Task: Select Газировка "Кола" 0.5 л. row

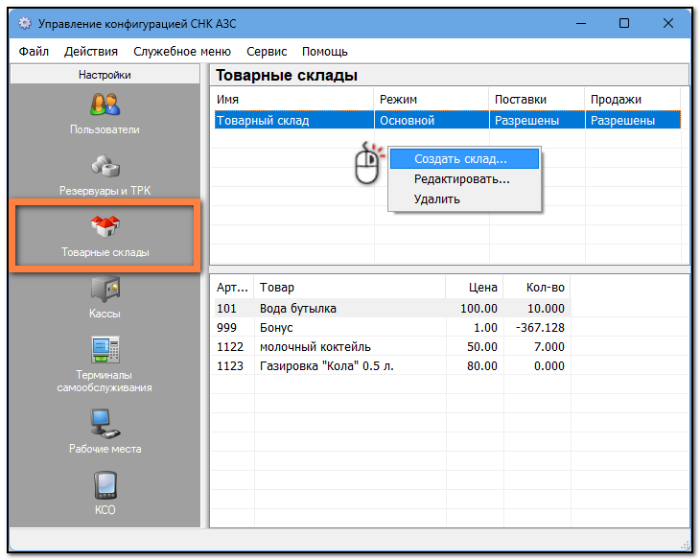Action: [392, 366]
